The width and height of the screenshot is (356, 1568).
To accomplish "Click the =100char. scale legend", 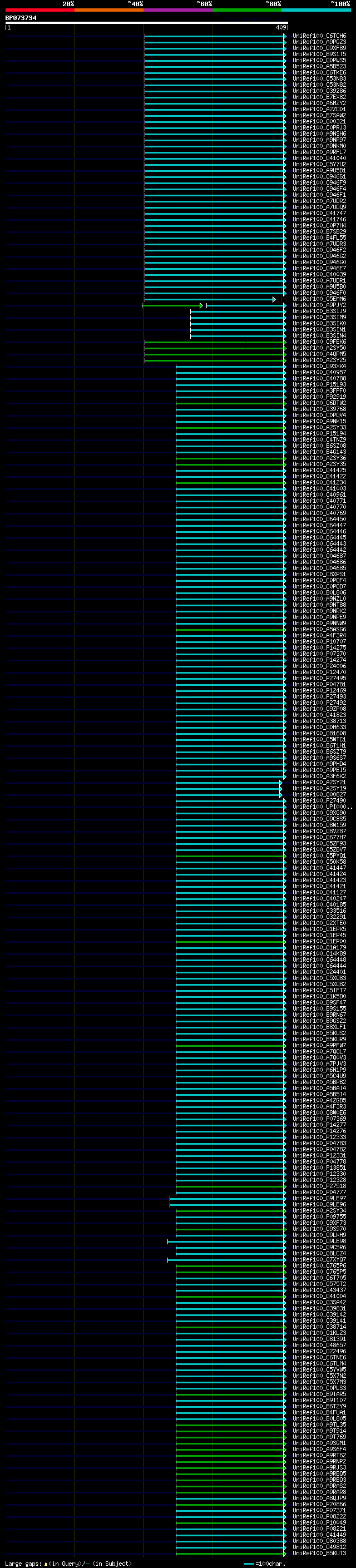I will [x=264, y=1564].
